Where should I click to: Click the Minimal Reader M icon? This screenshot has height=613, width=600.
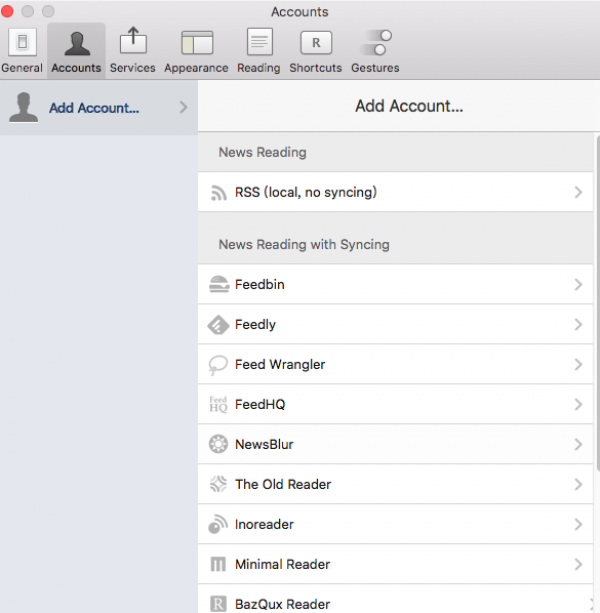(x=218, y=565)
